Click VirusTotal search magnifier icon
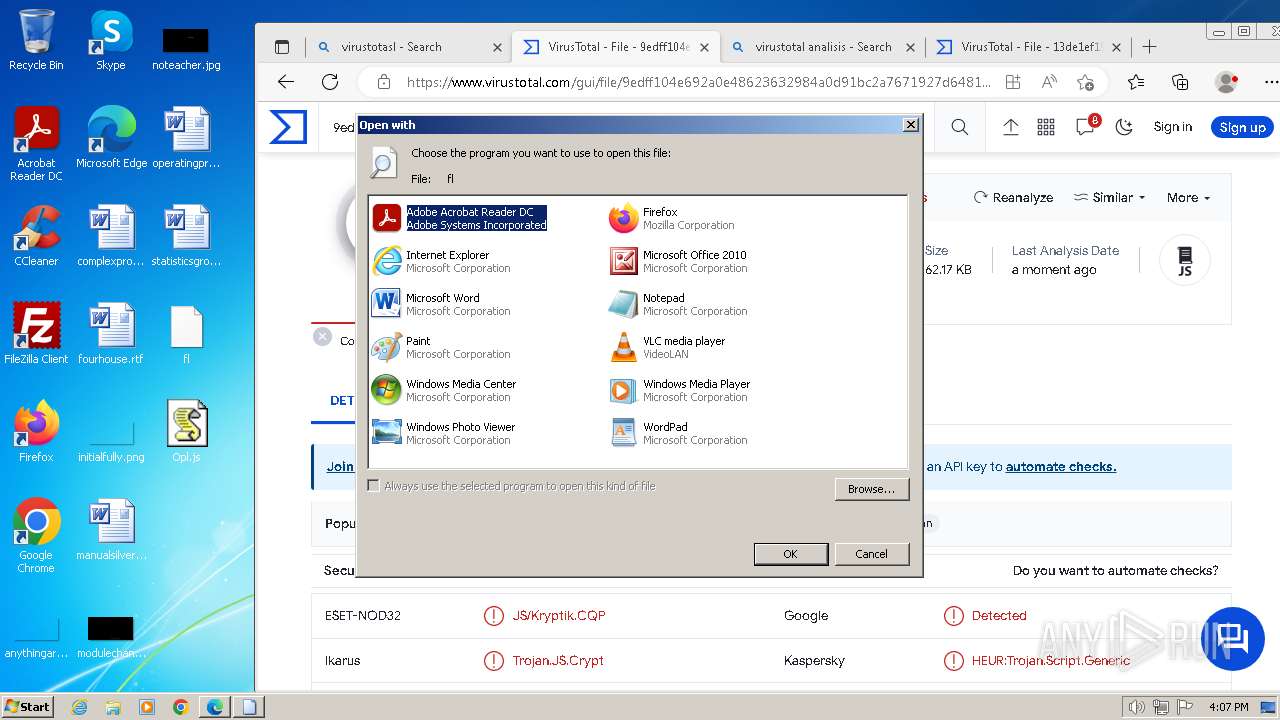Screen dimensions: 1280x720 (x=960, y=127)
